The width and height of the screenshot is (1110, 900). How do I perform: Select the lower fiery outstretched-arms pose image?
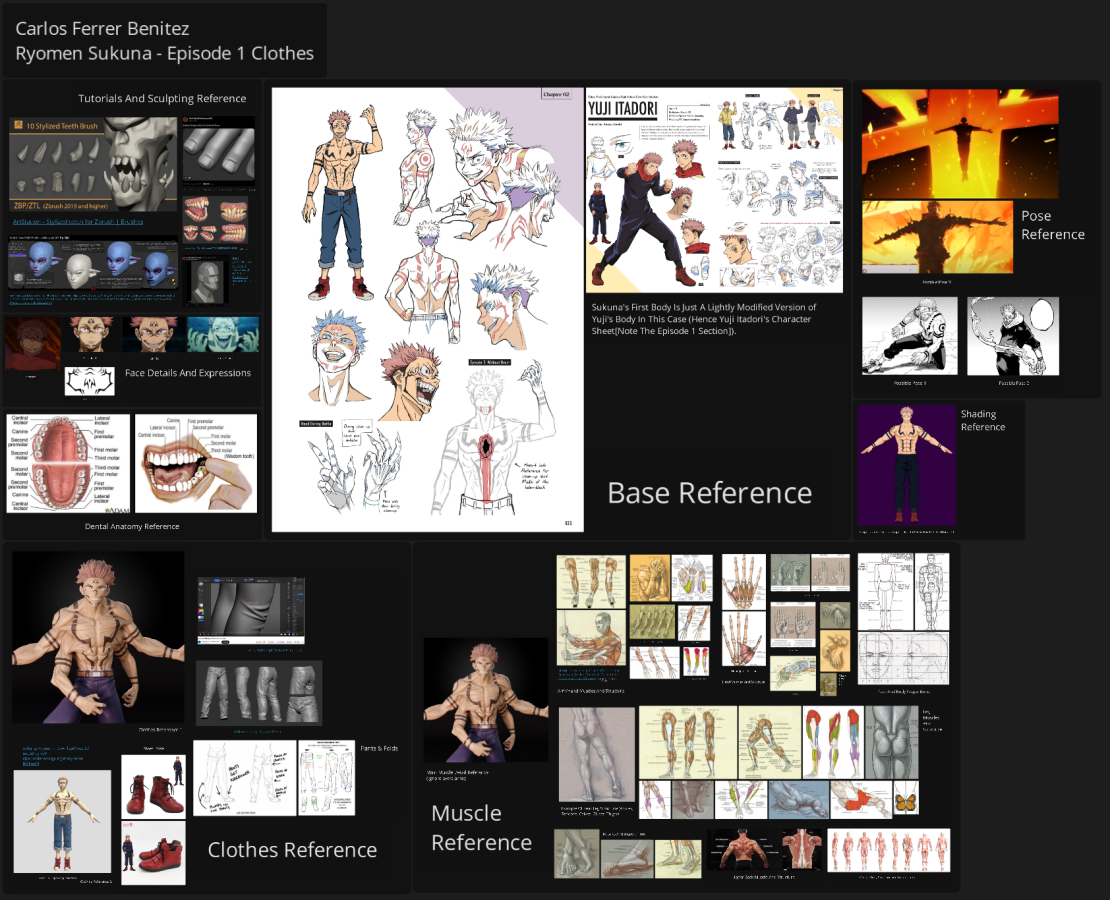[x=937, y=237]
